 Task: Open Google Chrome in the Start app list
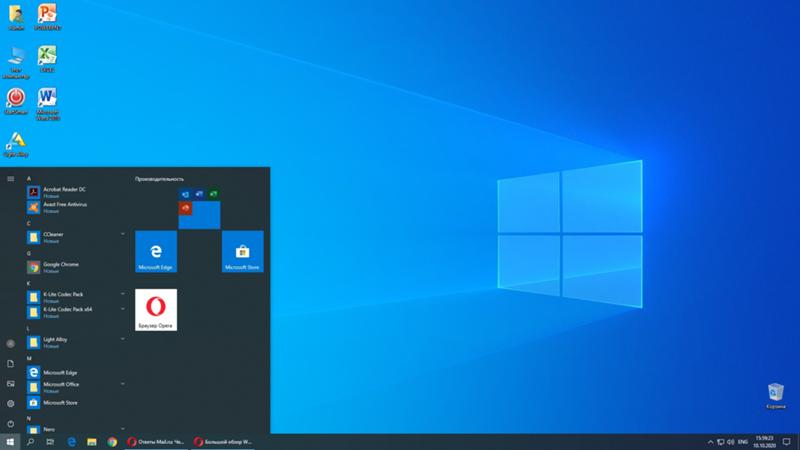pyautogui.click(x=76, y=267)
